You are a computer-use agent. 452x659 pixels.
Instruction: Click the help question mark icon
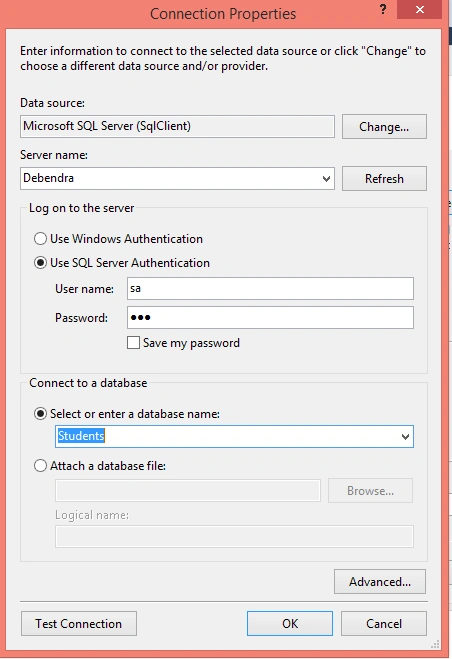click(383, 9)
